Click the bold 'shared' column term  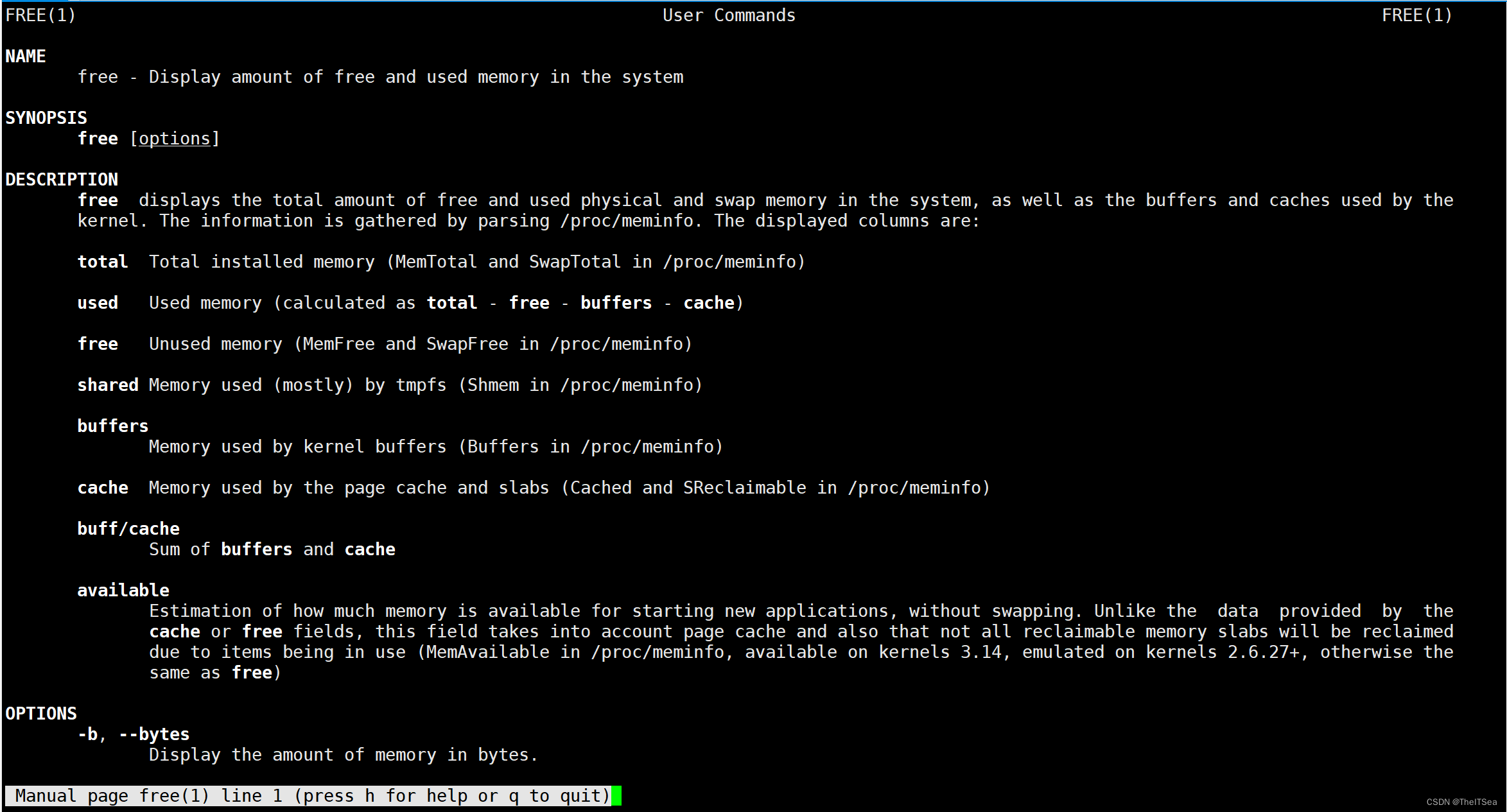[x=108, y=385]
